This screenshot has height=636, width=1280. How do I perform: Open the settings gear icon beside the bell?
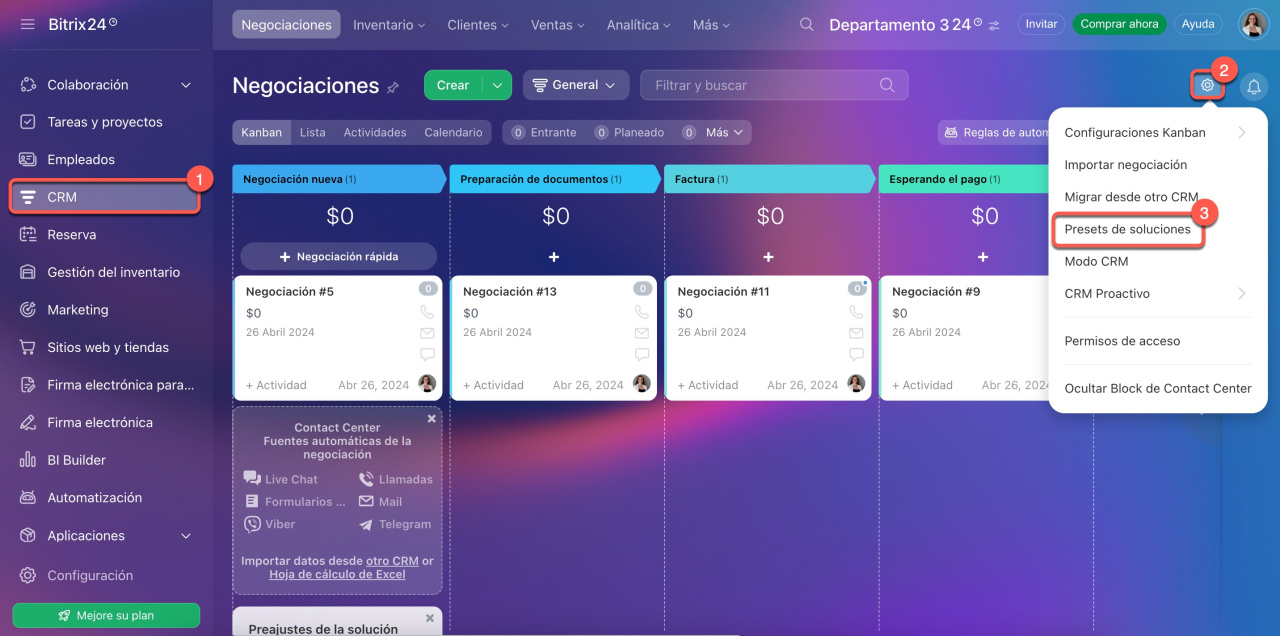coord(1207,86)
